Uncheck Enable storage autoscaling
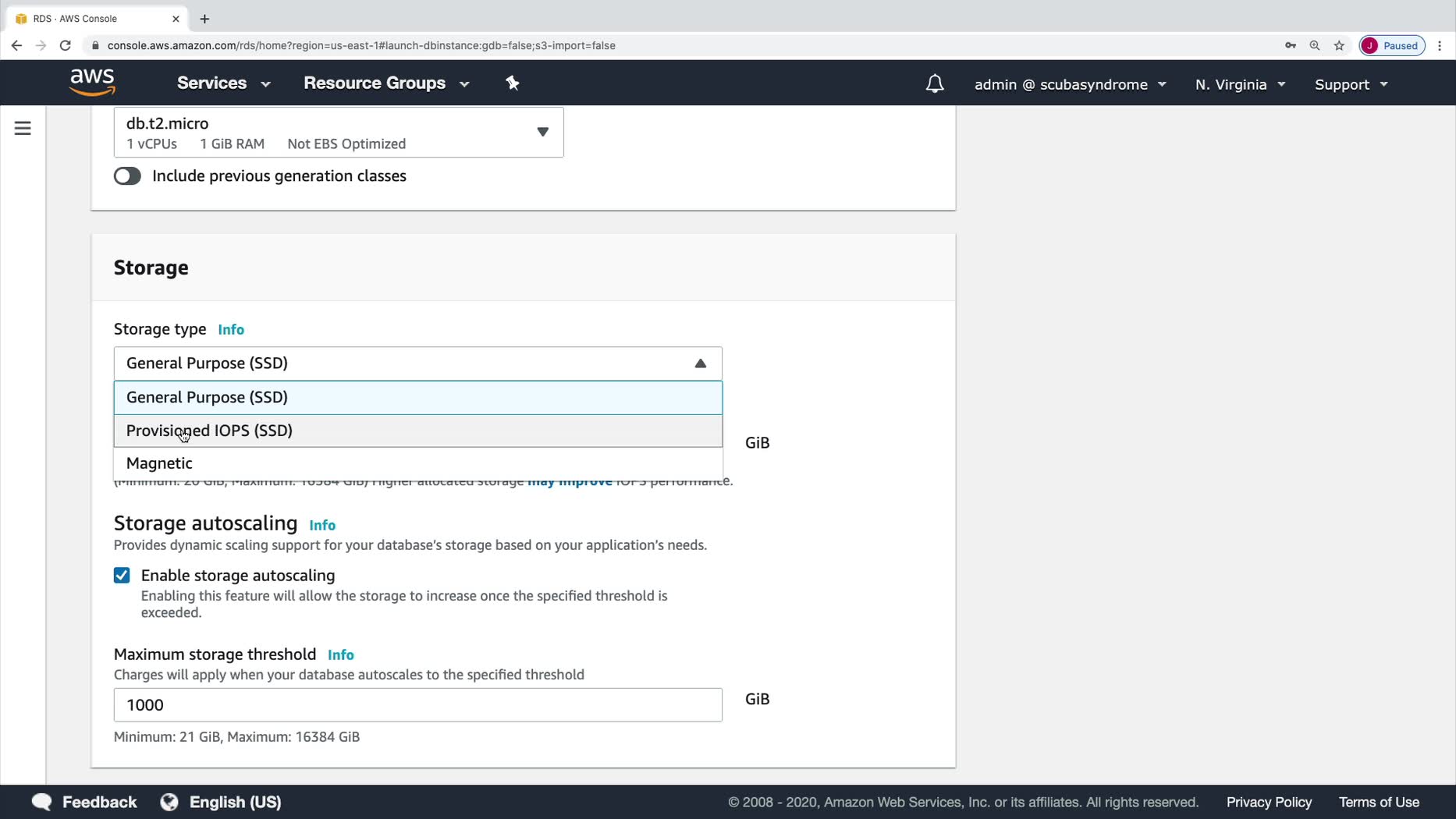The image size is (1456, 819). coord(122,576)
